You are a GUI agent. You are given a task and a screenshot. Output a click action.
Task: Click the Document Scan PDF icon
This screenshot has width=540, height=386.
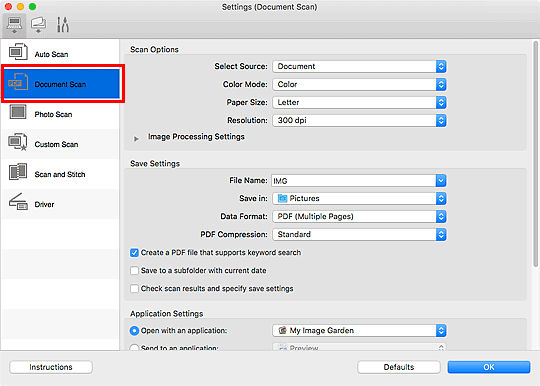tap(18, 82)
